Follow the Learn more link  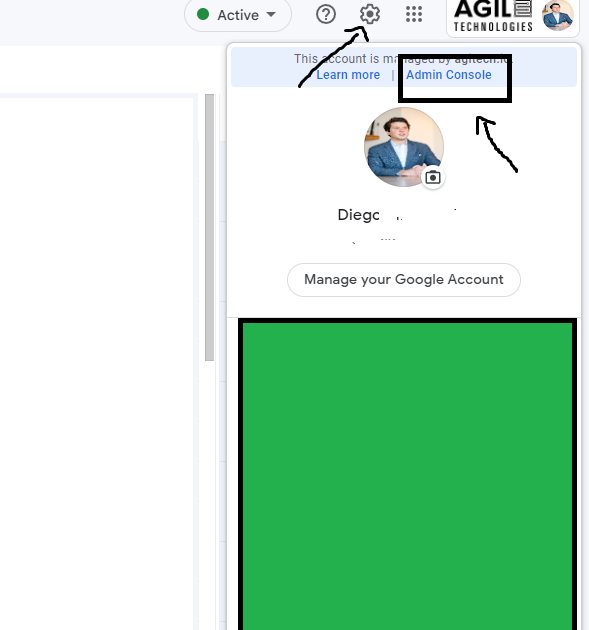tap(348, 75)
